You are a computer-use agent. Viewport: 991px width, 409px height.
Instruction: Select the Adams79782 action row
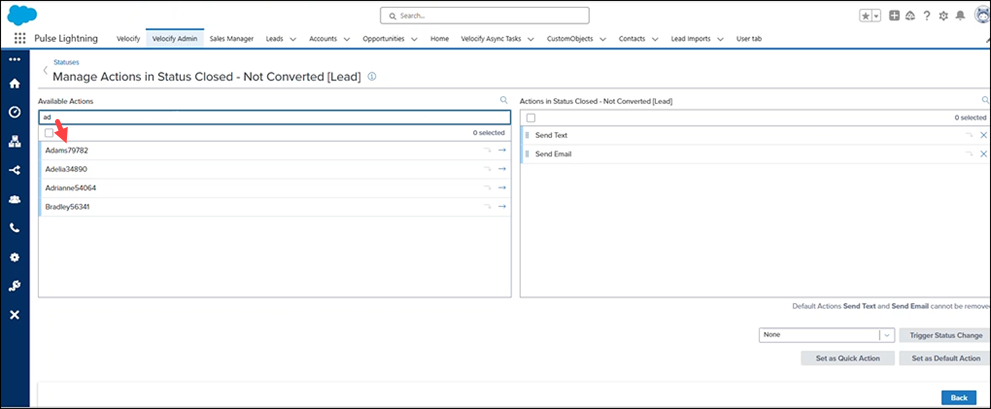tap(275, 150)
